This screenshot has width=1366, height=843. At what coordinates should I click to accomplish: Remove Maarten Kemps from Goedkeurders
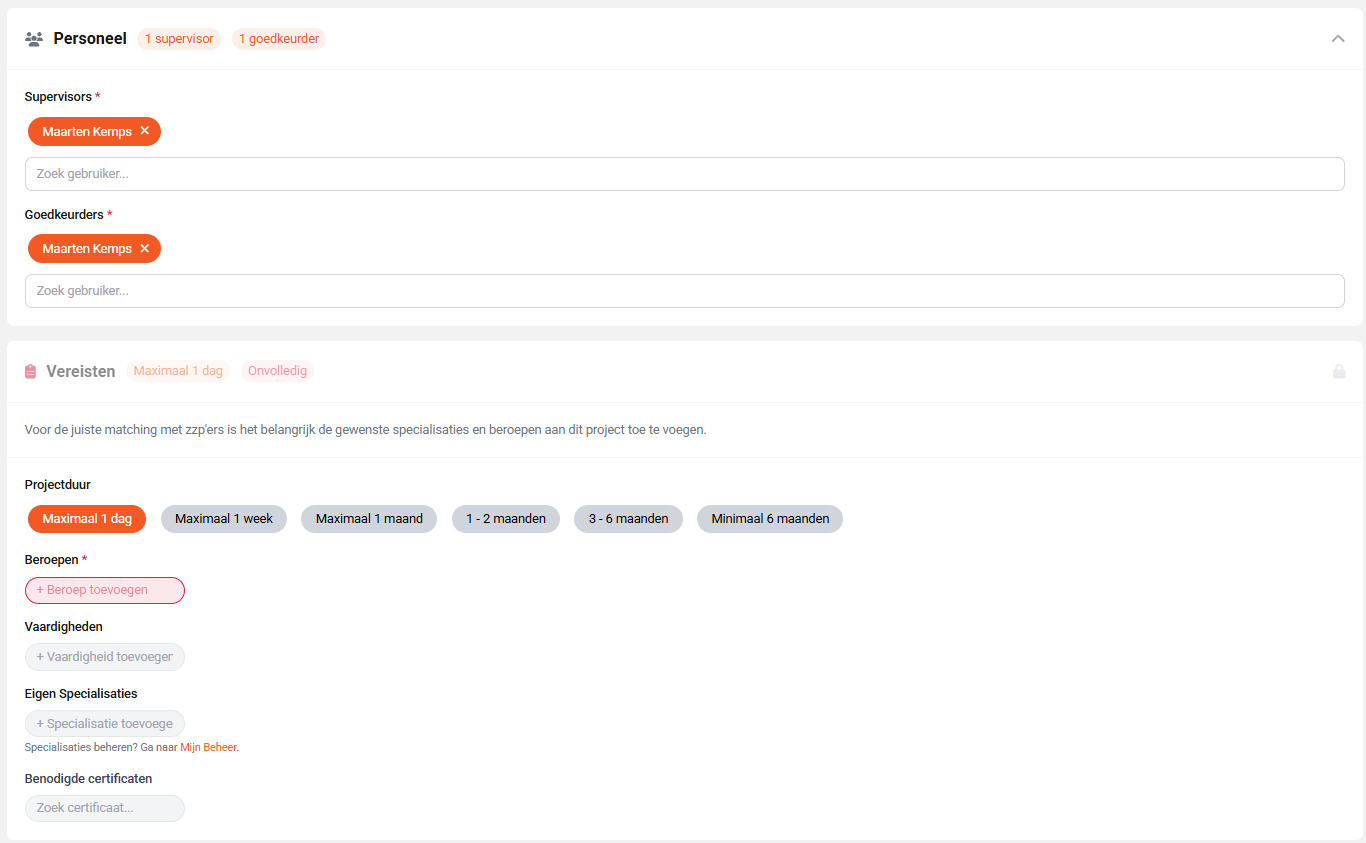tap(145, 248)
